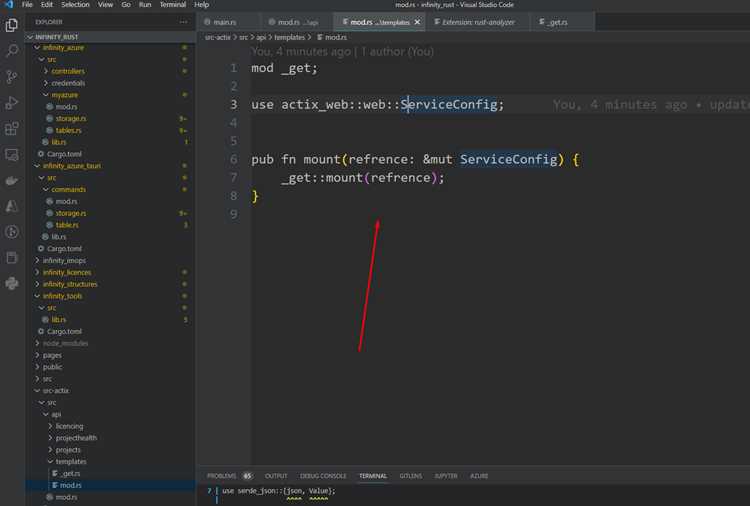Show the GITLENS panel tab
The height and width of the screenshot is (506, 750).
pyautogui.click(x=410, y=476)
